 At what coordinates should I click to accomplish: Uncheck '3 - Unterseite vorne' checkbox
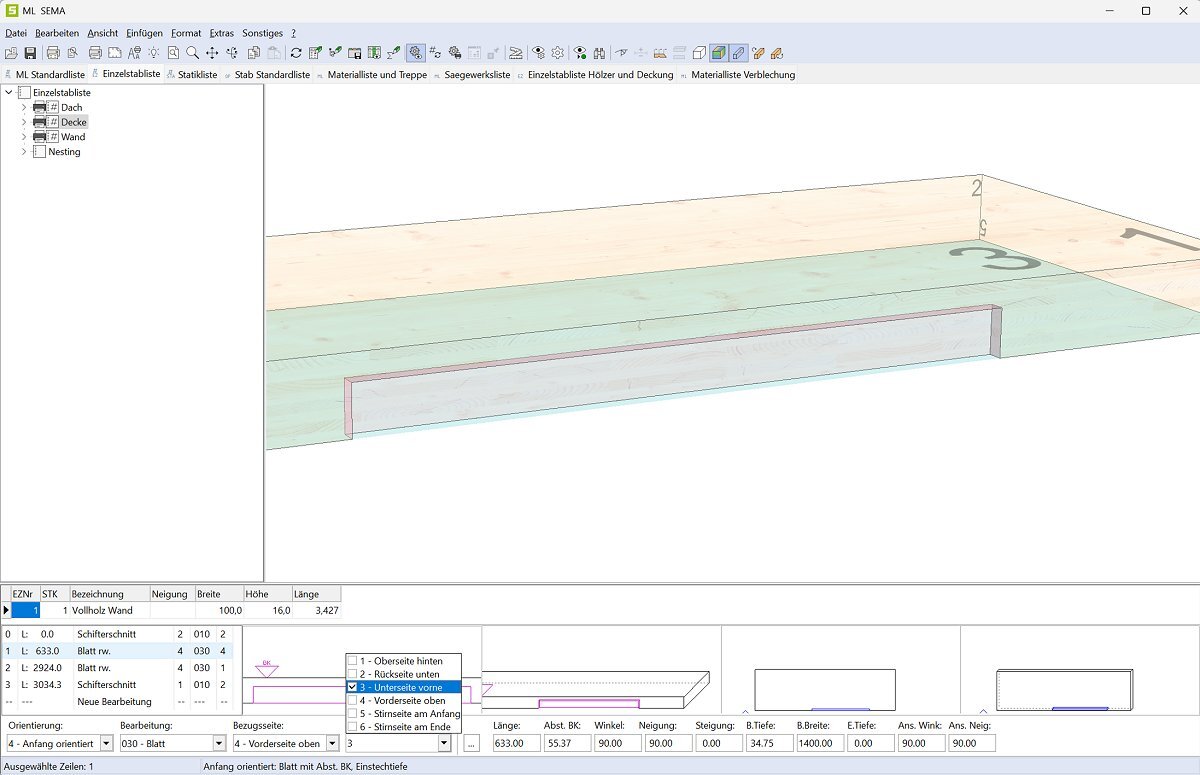353,687
